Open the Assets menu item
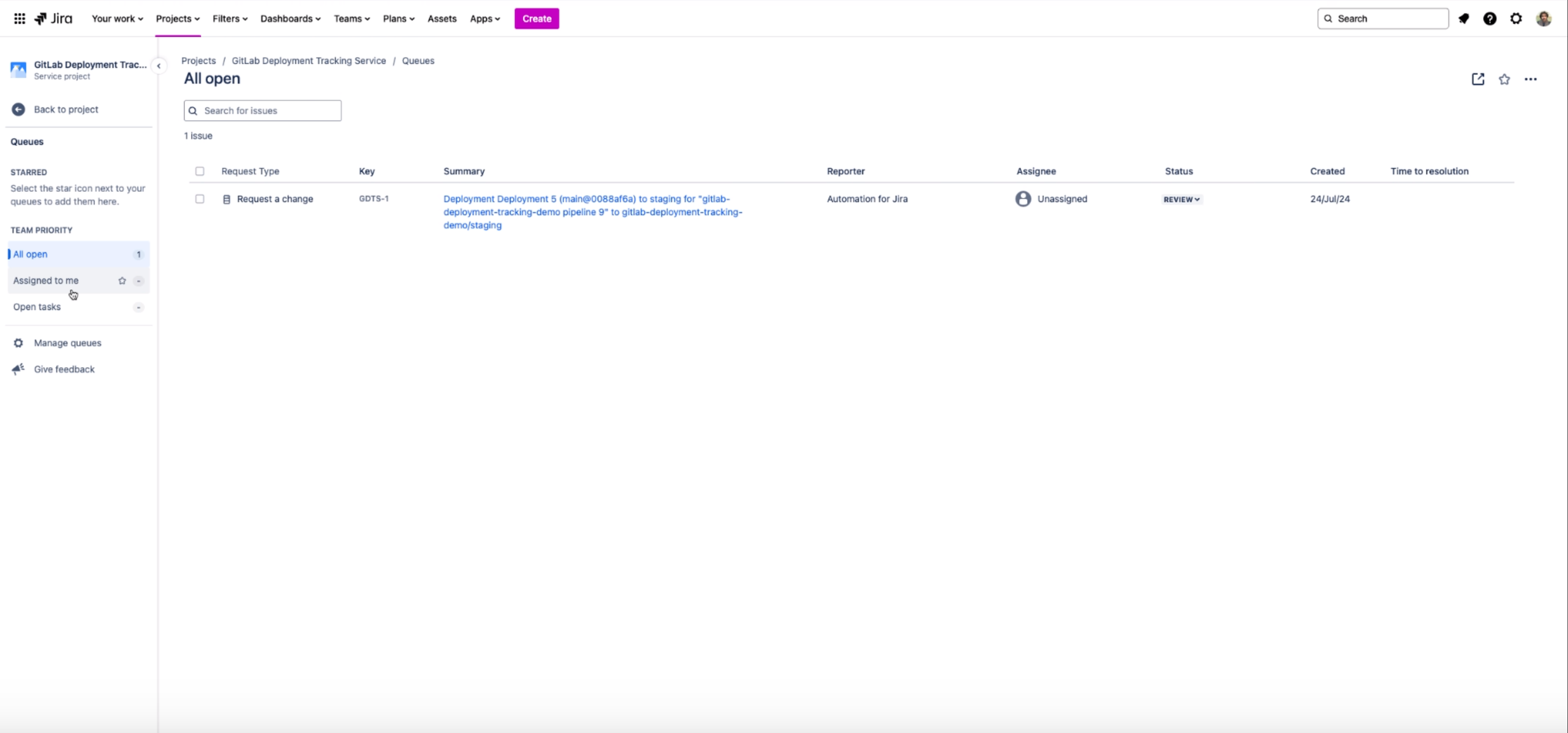The height and width of the screenshot is (733, 1568). pos(442,18)
